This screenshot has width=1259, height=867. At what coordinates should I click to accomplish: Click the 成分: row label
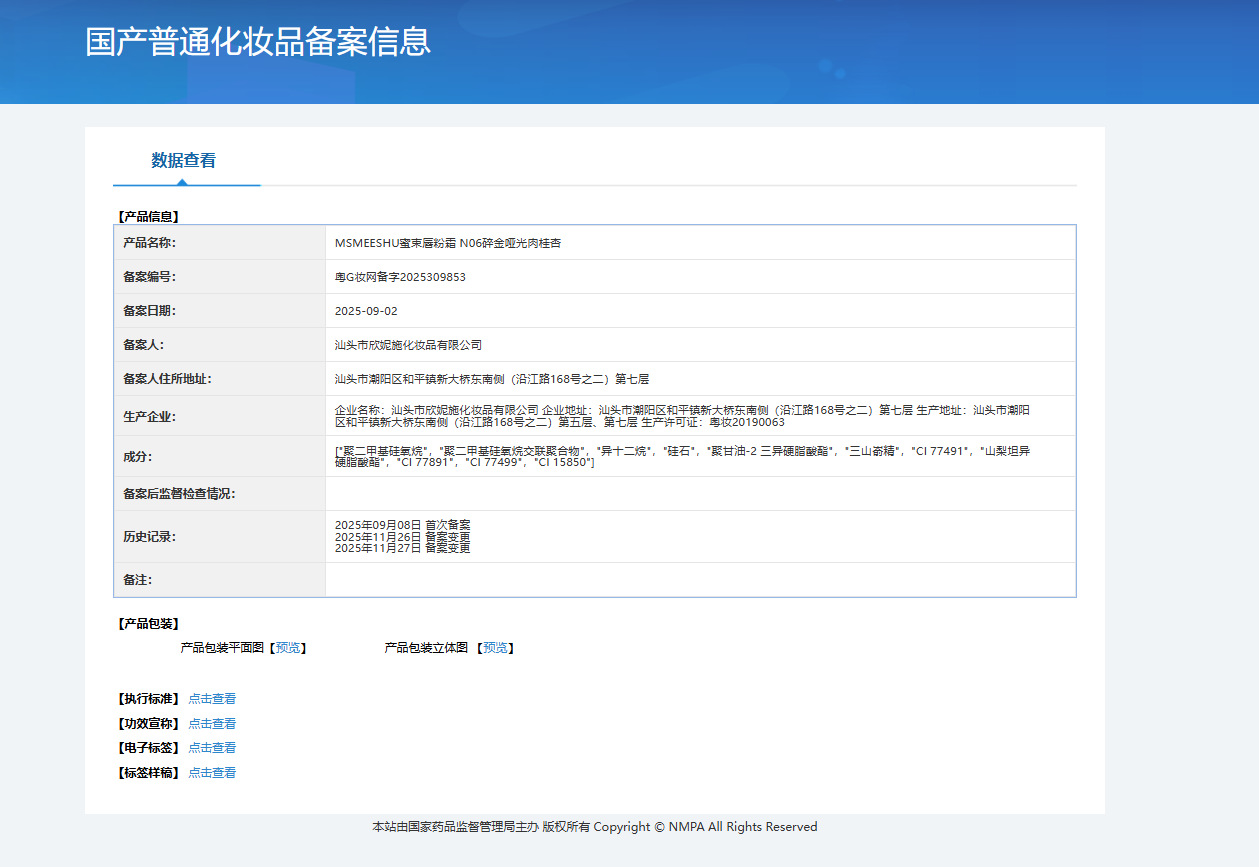pyautogui.click(x=137, y=457)
